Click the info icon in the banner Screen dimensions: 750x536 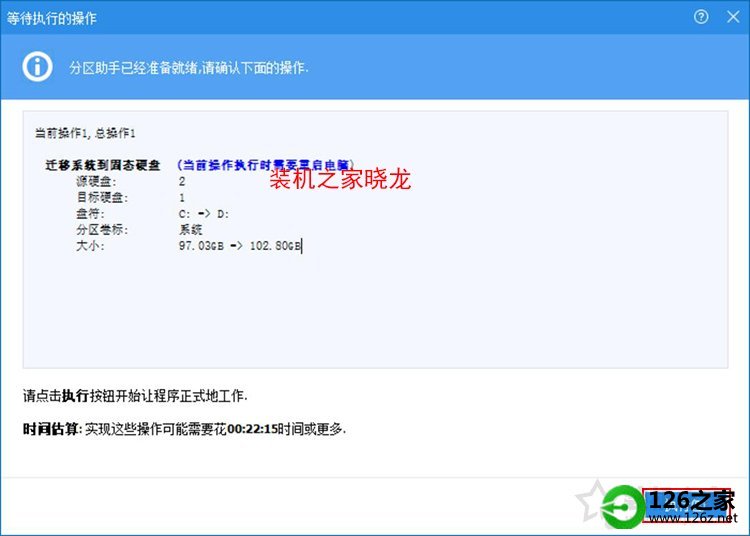[x=37, y=66]
